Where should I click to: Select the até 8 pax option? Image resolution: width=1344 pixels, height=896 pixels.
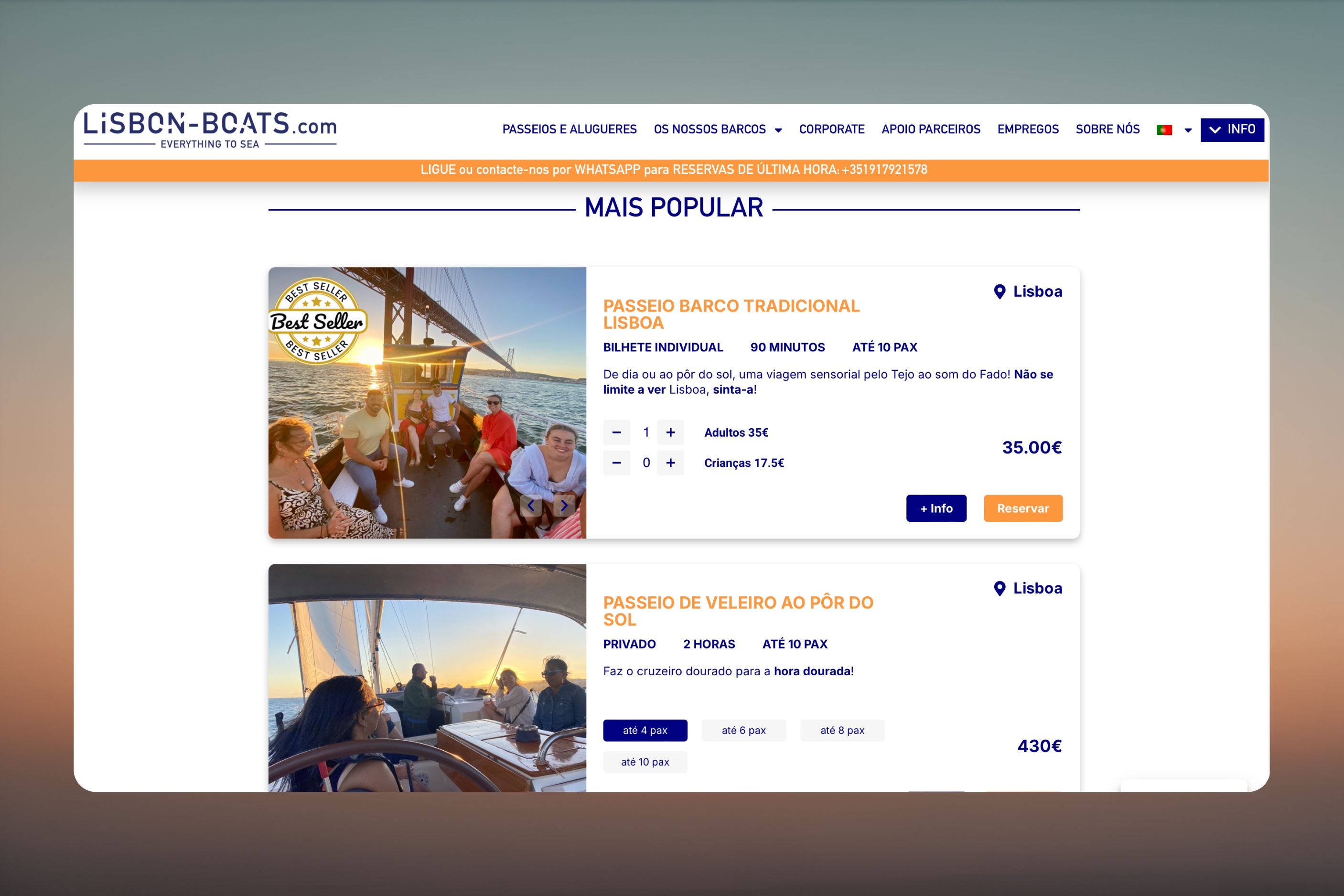tap(842, 730)
